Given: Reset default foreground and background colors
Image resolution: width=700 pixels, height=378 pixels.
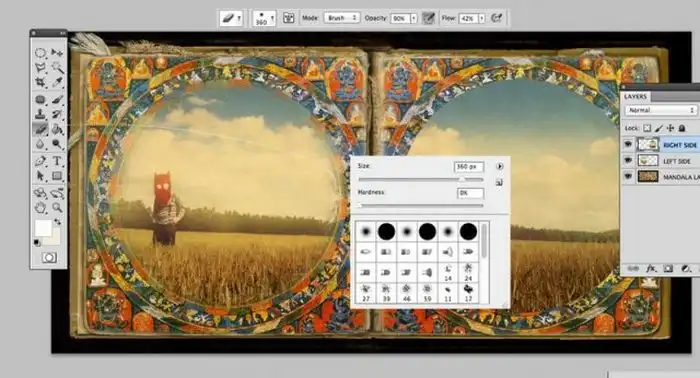Looking at the screenshot, I should point(37,243).
